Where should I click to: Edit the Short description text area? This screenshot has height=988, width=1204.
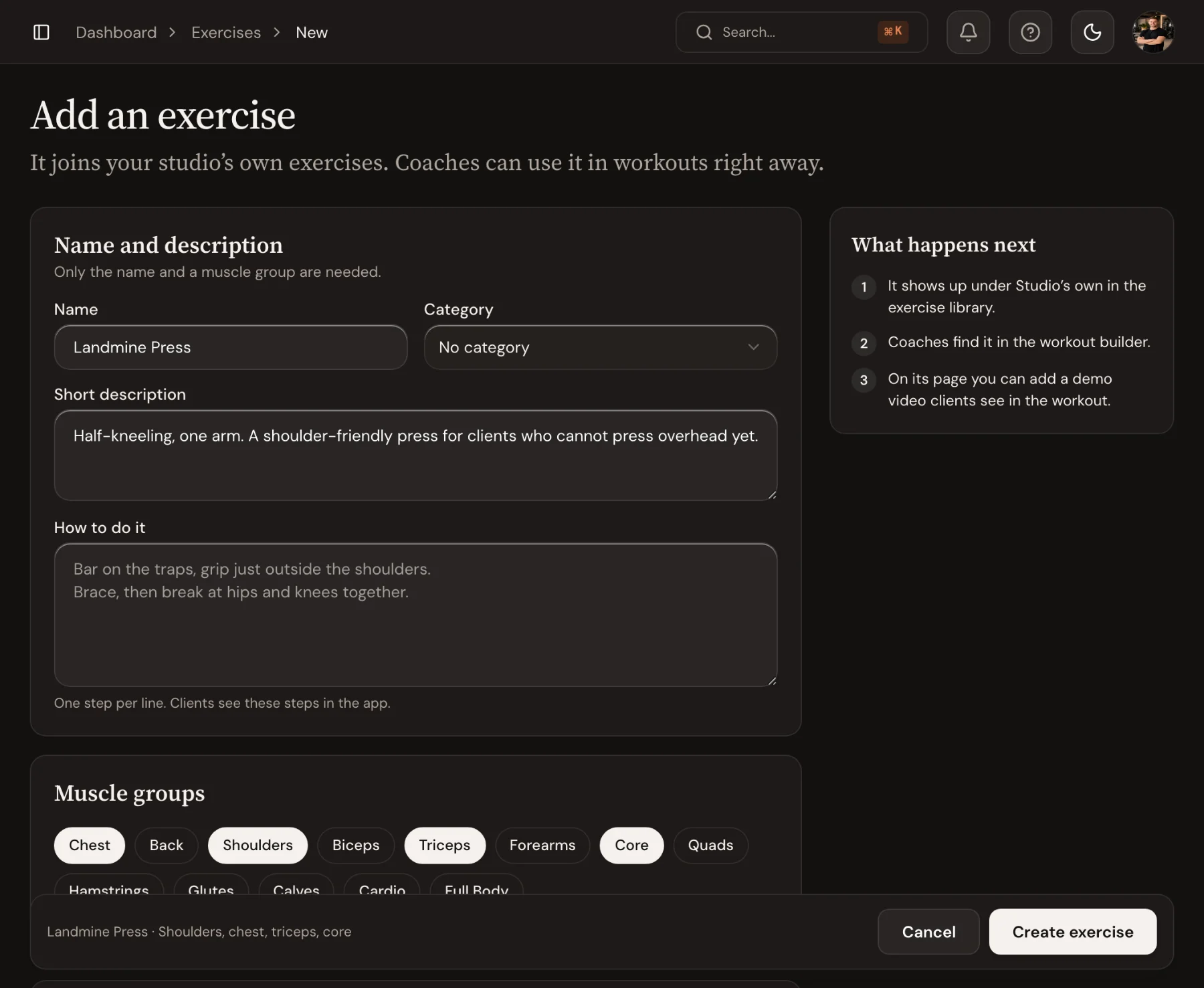[415, 456]
